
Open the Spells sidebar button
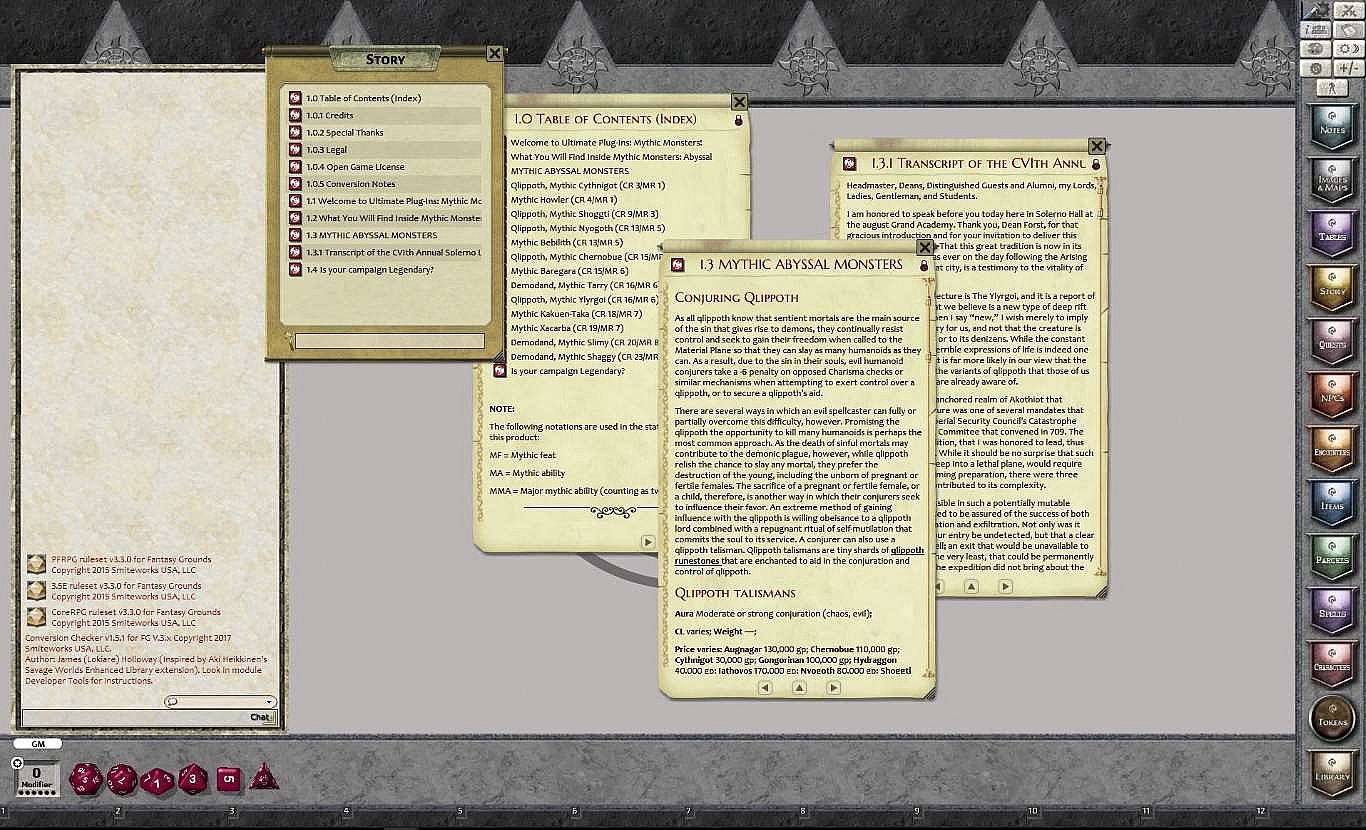[x=1332, y=612]
